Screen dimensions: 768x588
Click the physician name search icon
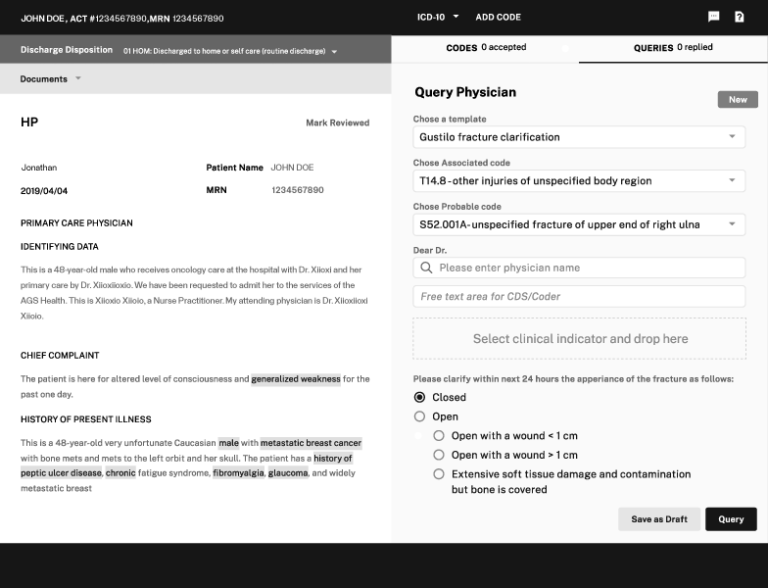[x=427, y=268]
